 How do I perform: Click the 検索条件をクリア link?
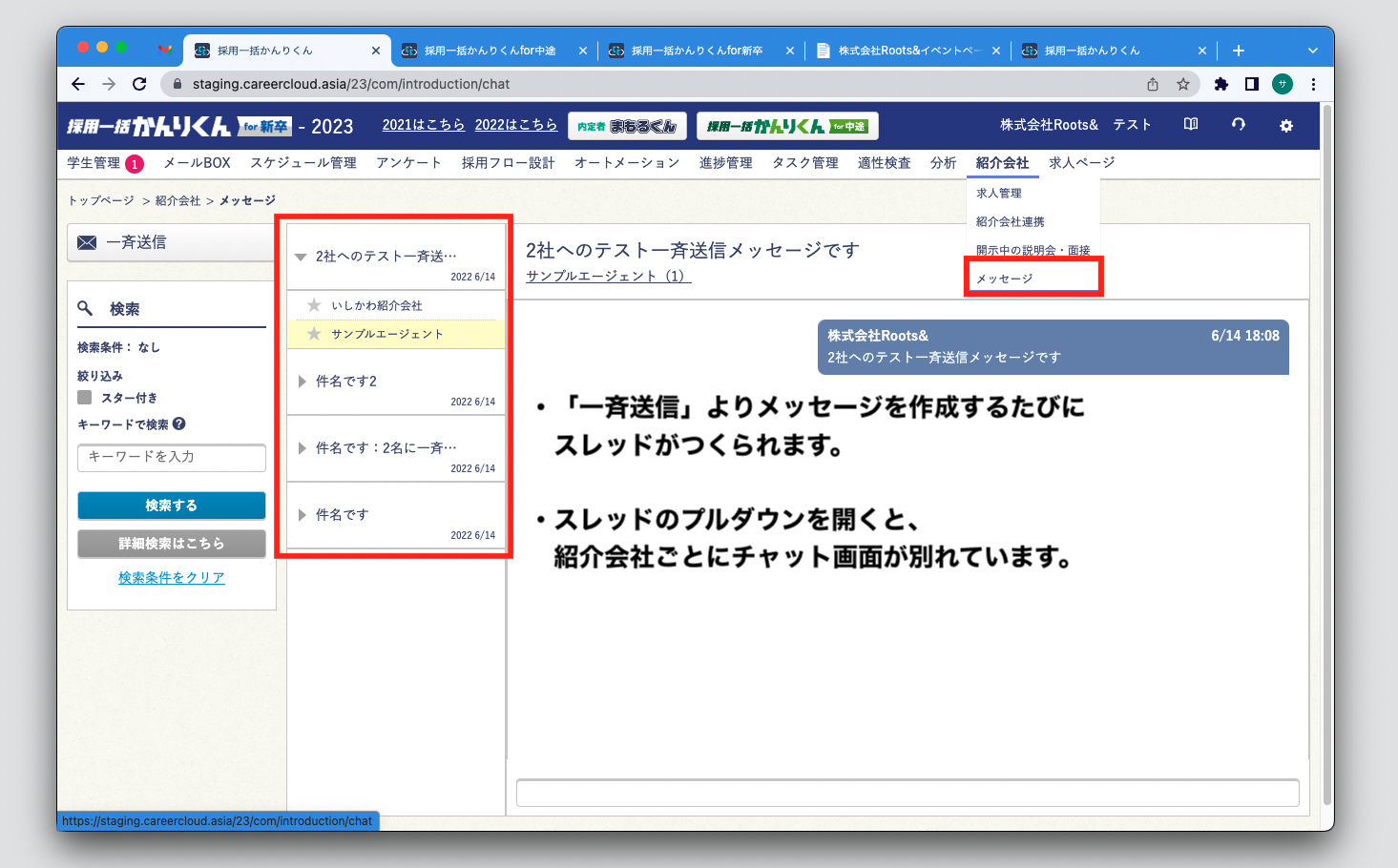point(172,578)
